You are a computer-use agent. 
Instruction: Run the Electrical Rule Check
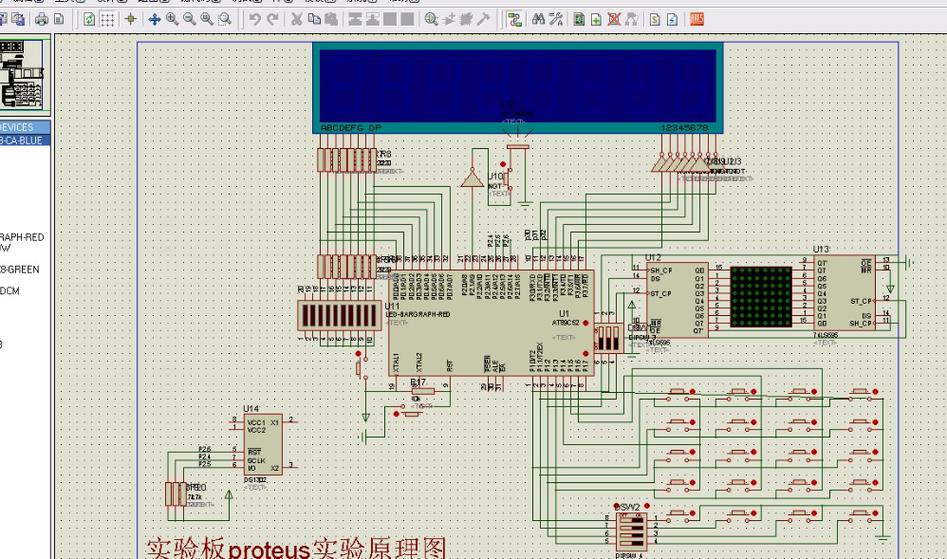point(672,19)
